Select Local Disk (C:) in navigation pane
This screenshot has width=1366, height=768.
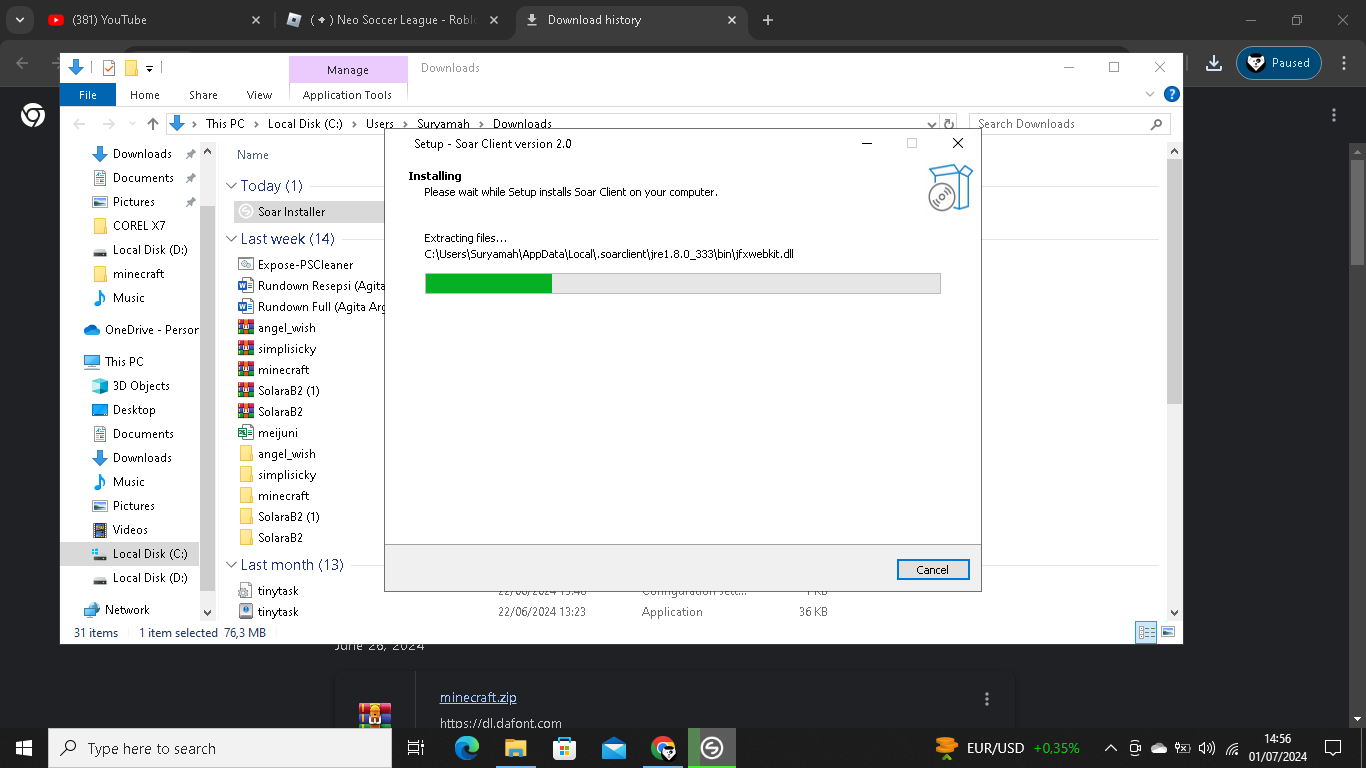pyautogui.click(x=150, y=554)
